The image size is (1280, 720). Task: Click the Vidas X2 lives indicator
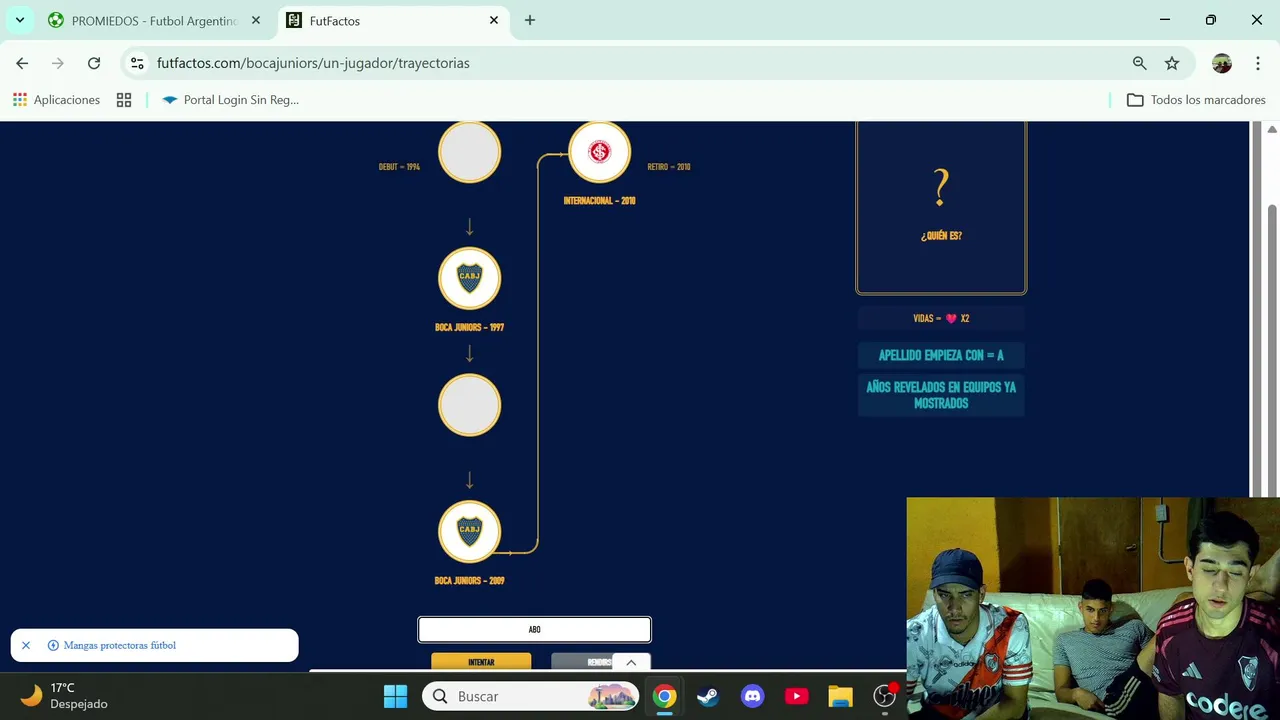pyautogui.click(x=941, y=318)
